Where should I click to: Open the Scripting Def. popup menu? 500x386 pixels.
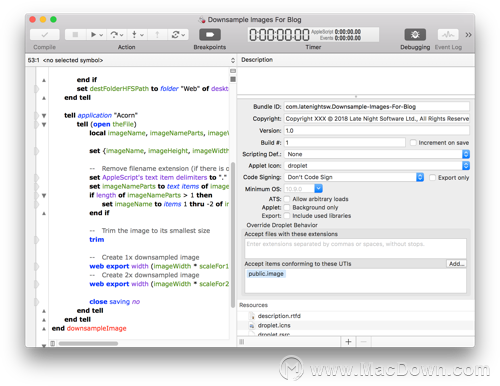pos(377,154)
